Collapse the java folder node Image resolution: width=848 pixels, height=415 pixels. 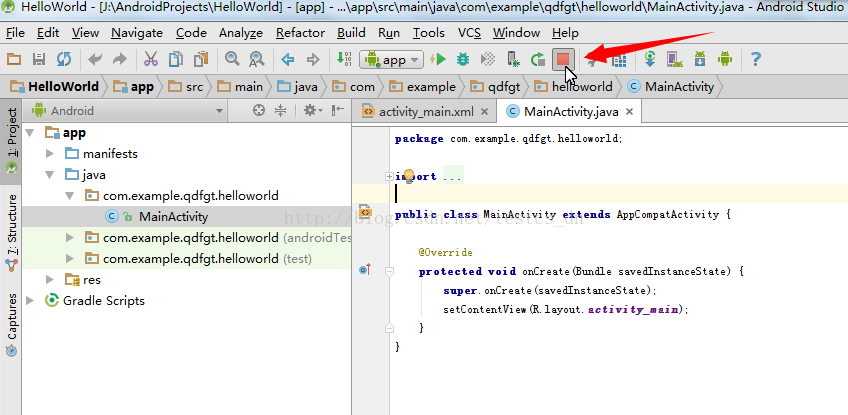tap(50, 175)
